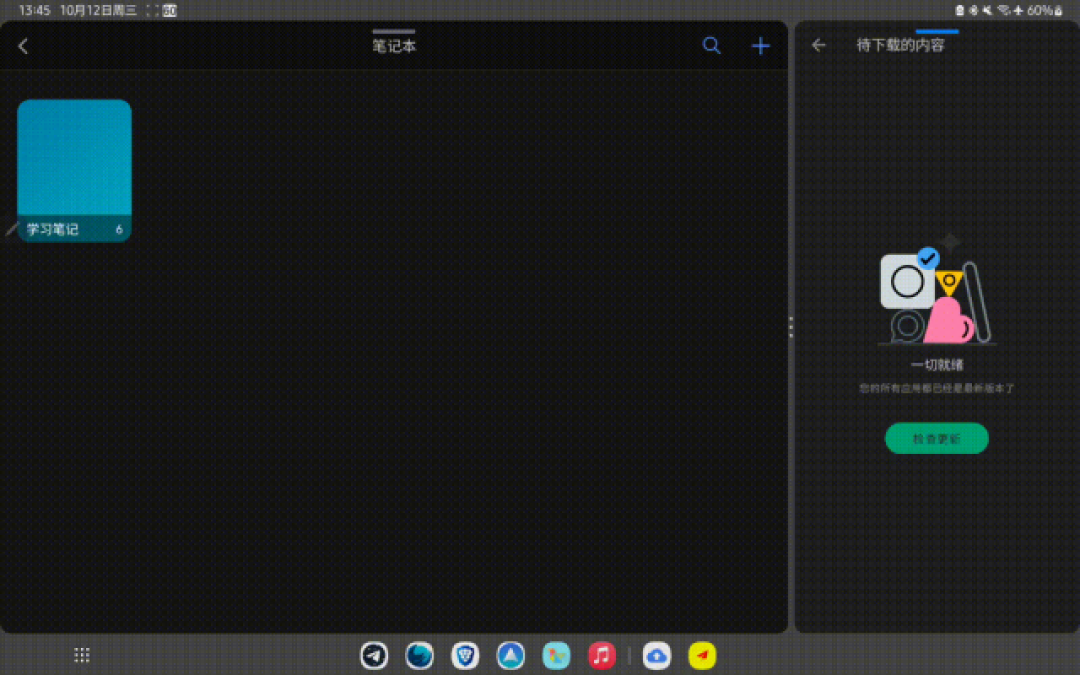Go back from the 笔记本 screen
Viewport: 1080px width, 675px height.
(23, 46)
